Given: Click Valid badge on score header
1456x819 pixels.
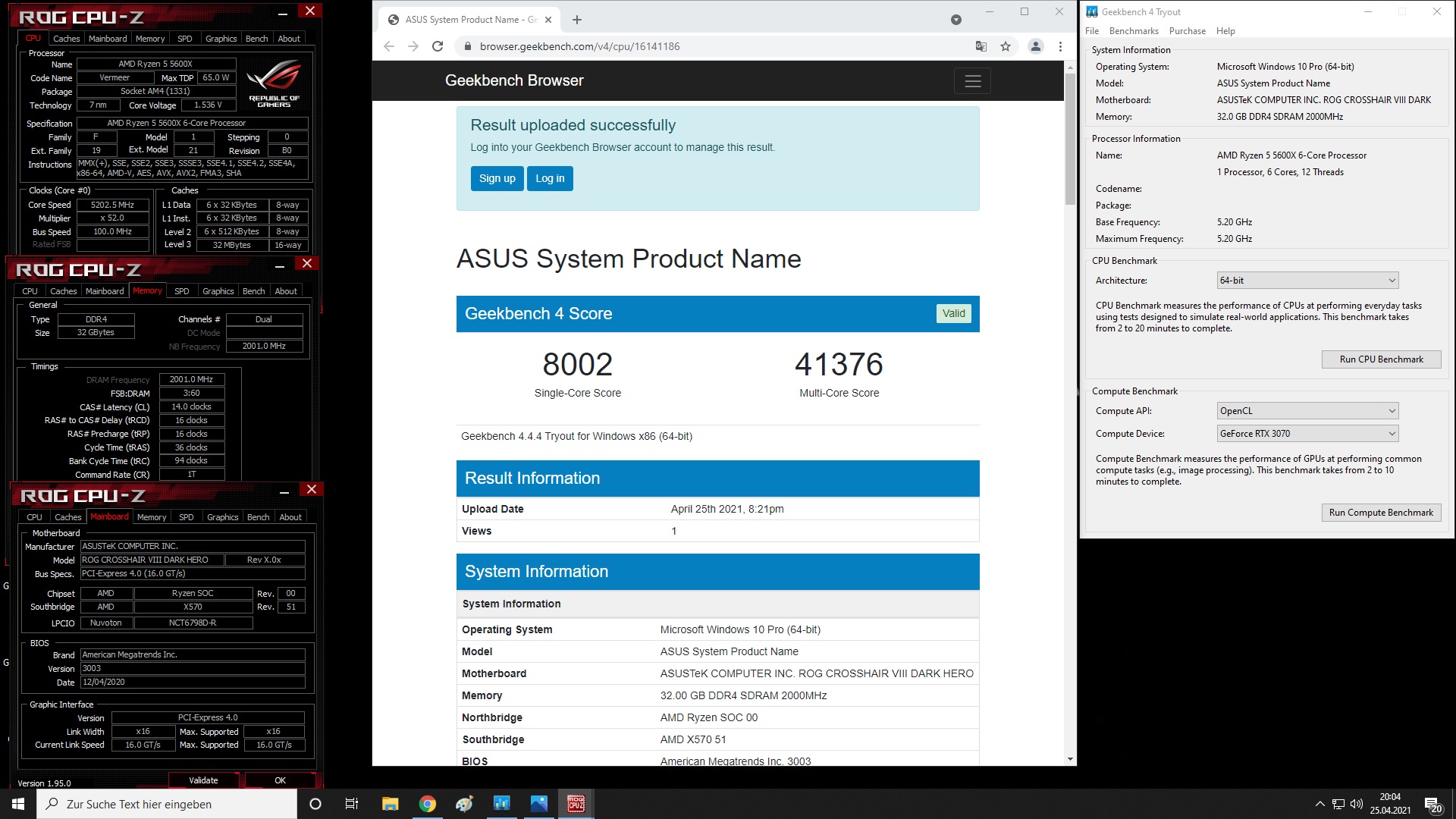Looking at the screenshot, I should pyautogui.click(x=953, y=314).
